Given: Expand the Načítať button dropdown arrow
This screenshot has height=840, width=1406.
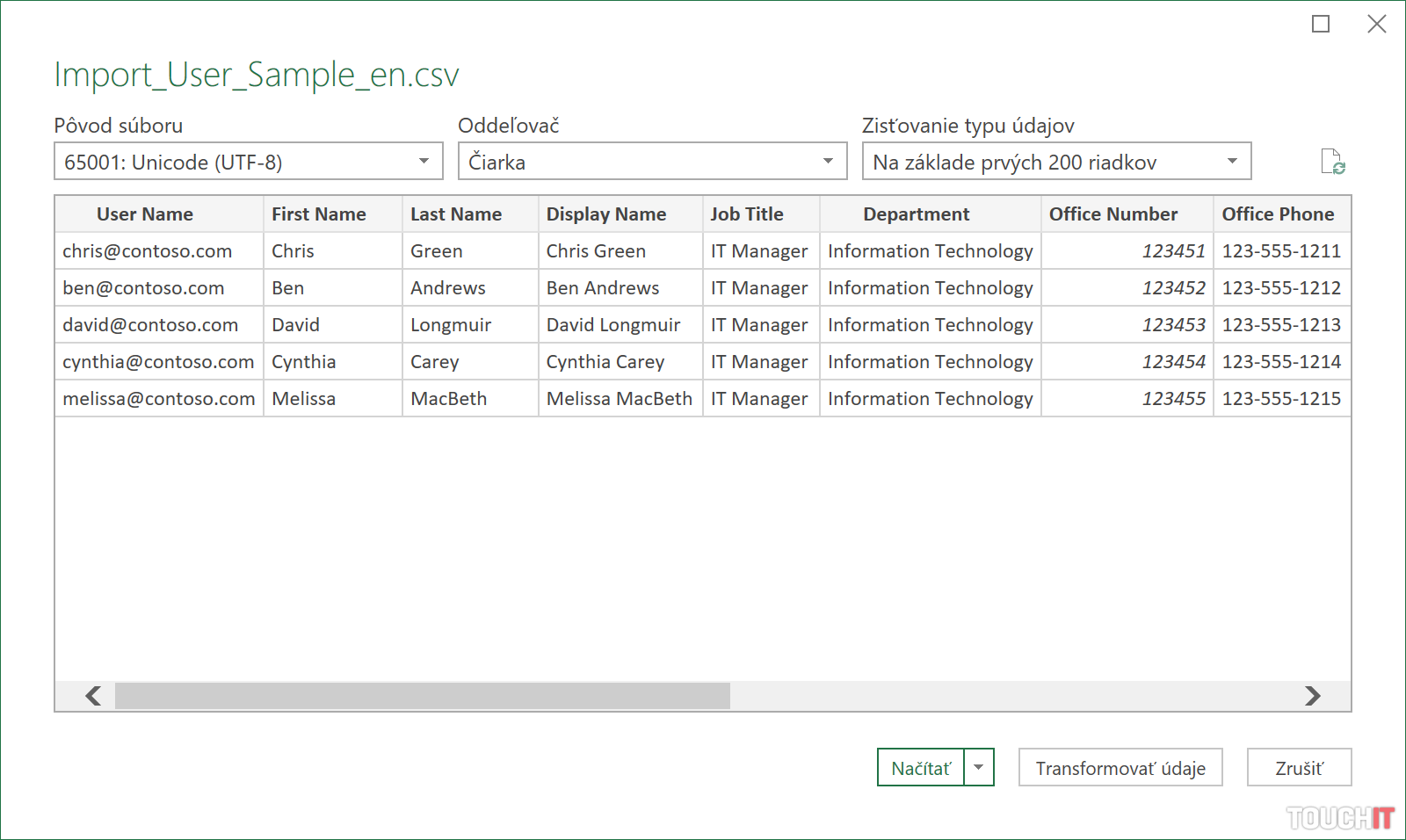Looking at the screenshot, I should [x=979, y=767].
